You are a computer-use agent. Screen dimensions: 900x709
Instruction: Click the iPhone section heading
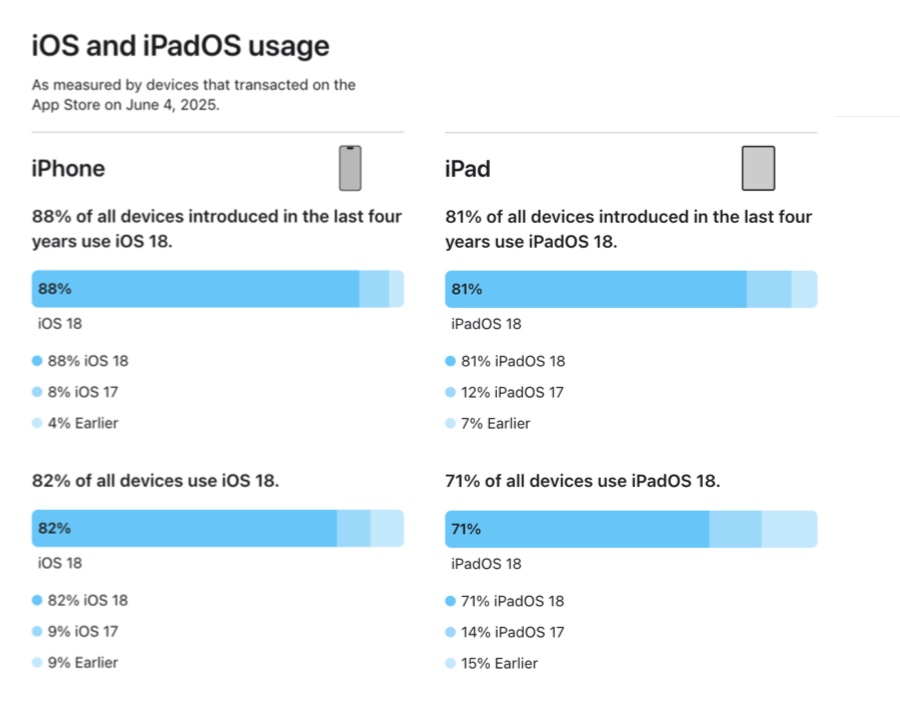click(68, 168)
